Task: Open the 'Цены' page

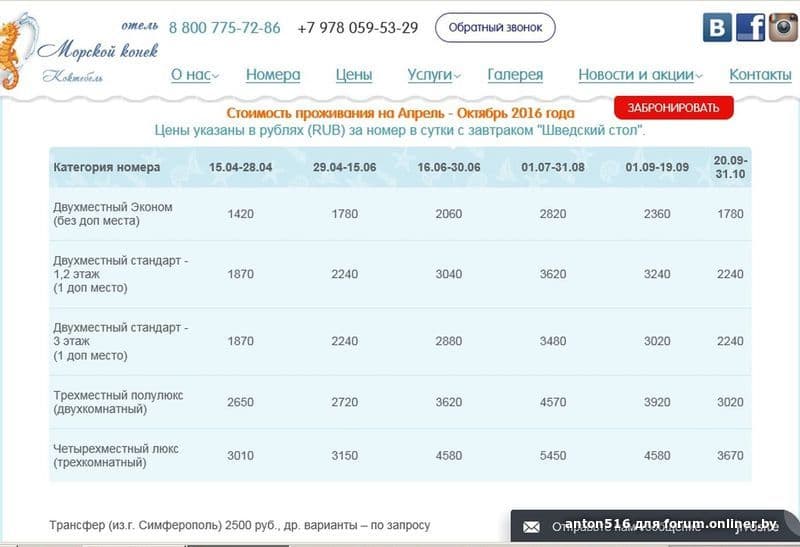Action: point(354,74)
